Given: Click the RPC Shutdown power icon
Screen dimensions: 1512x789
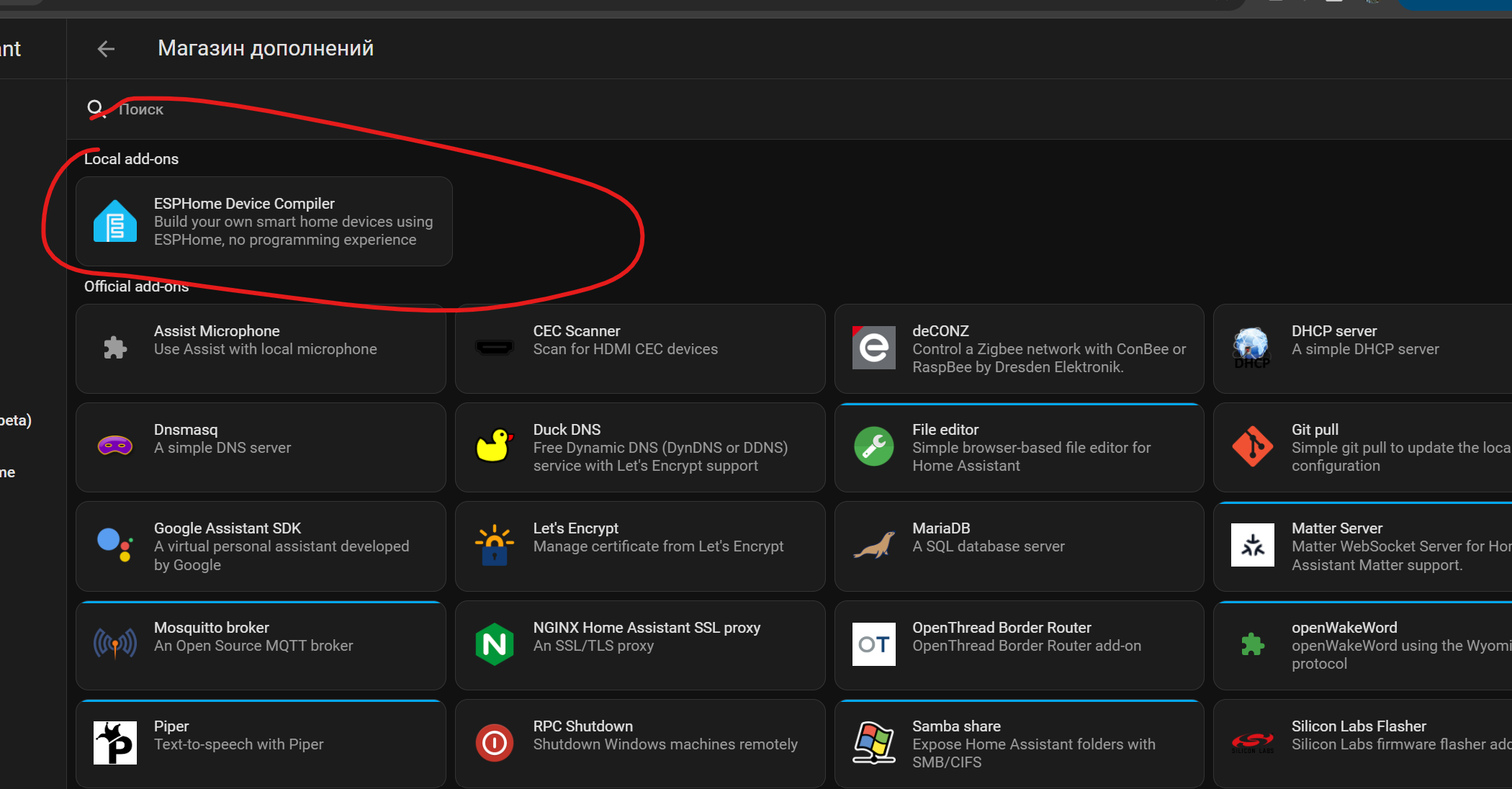Looking at the screenshot, I should (494, 743).
